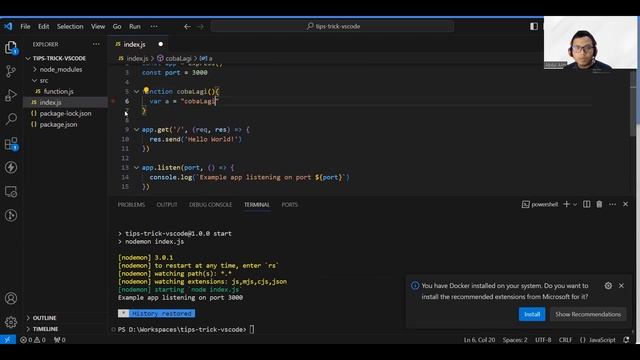Fold the cobaLagi function at line 5
Image resolution: width=640 pixels, height=360 pixels.
click(x=137, y=91)
